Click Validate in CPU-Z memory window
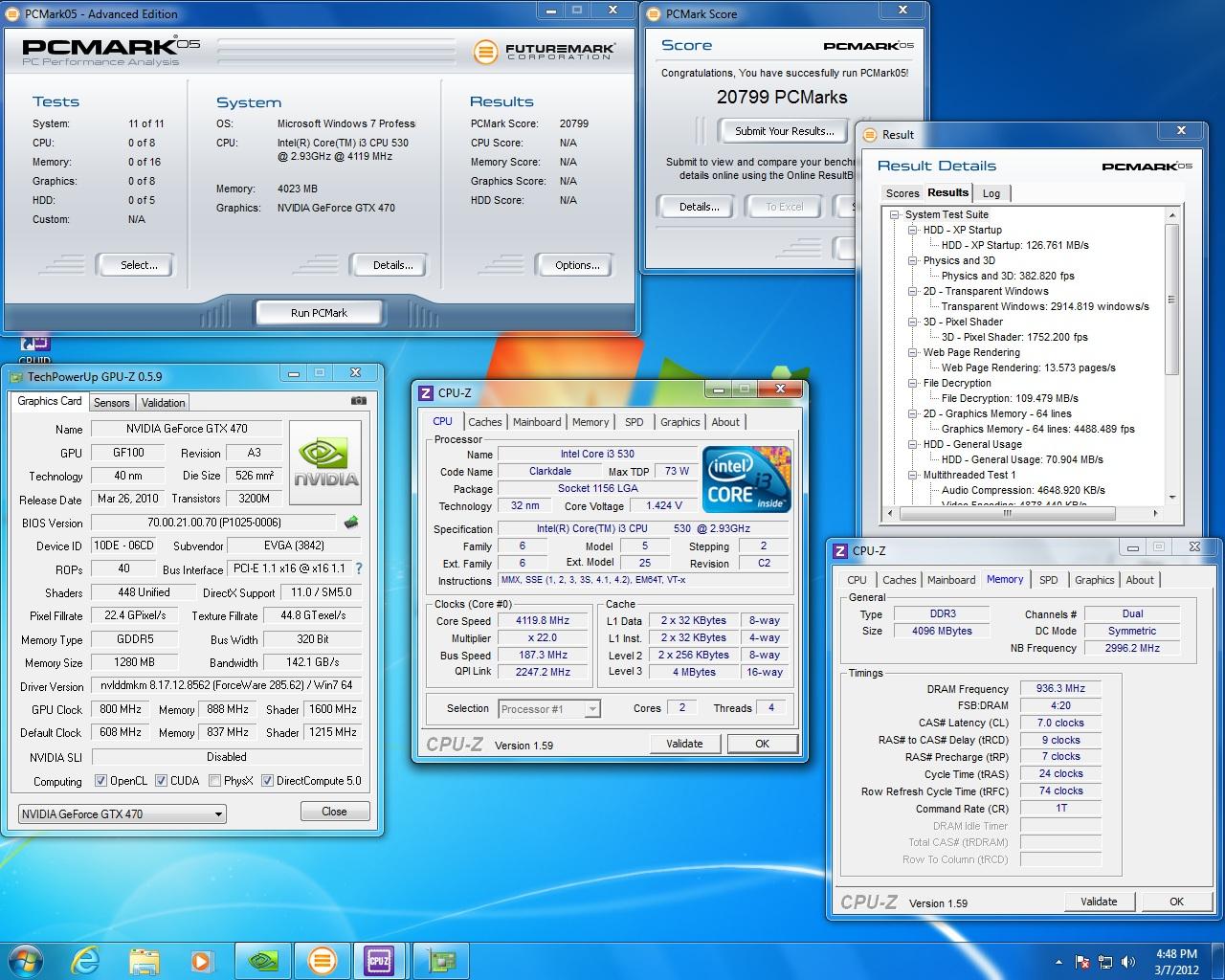Viewport: 1225px width, 980px height. [x=1099, y=902]
